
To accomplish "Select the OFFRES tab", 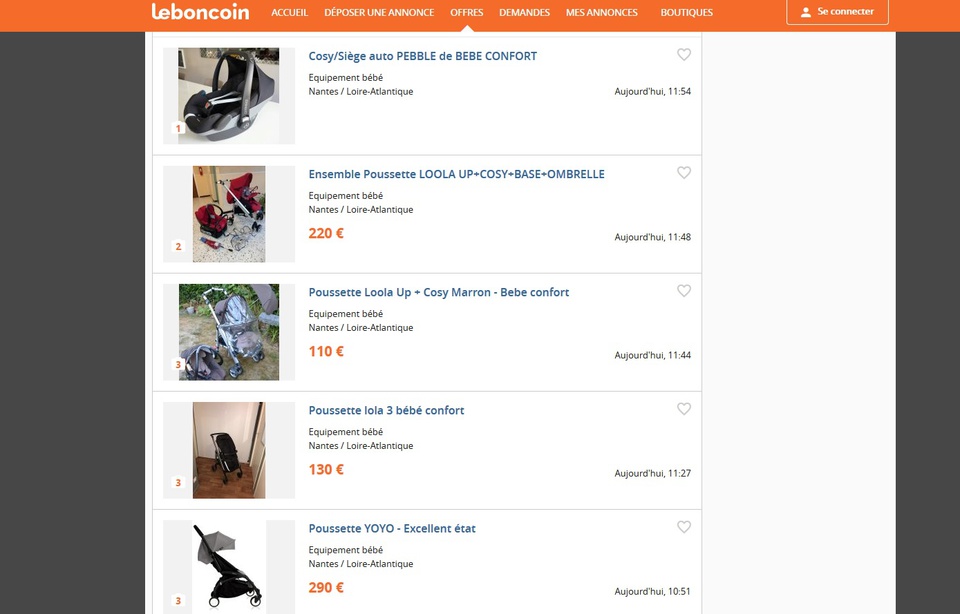I will (467, 13).
